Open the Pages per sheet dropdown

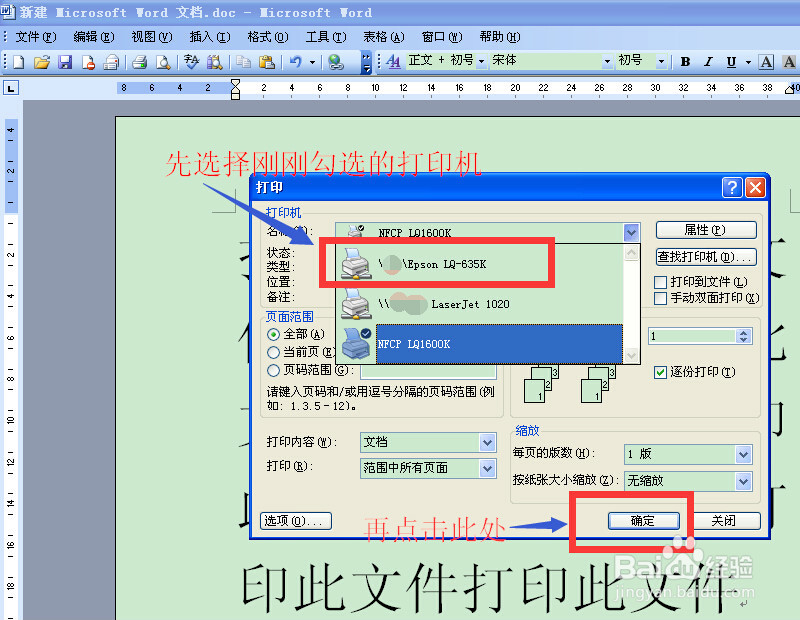[x=743, y=454]
